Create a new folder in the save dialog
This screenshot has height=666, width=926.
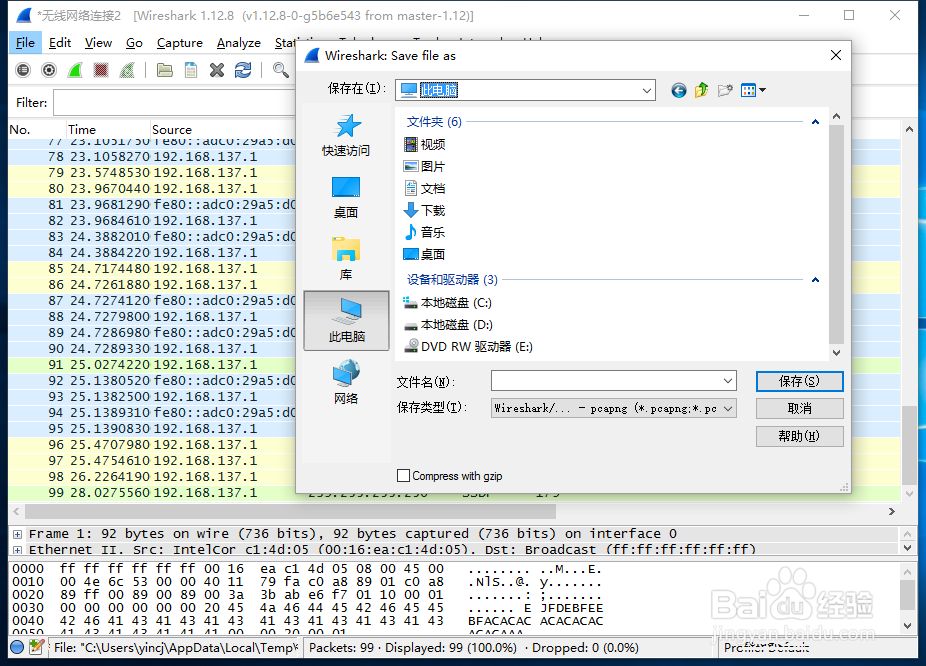725,90
